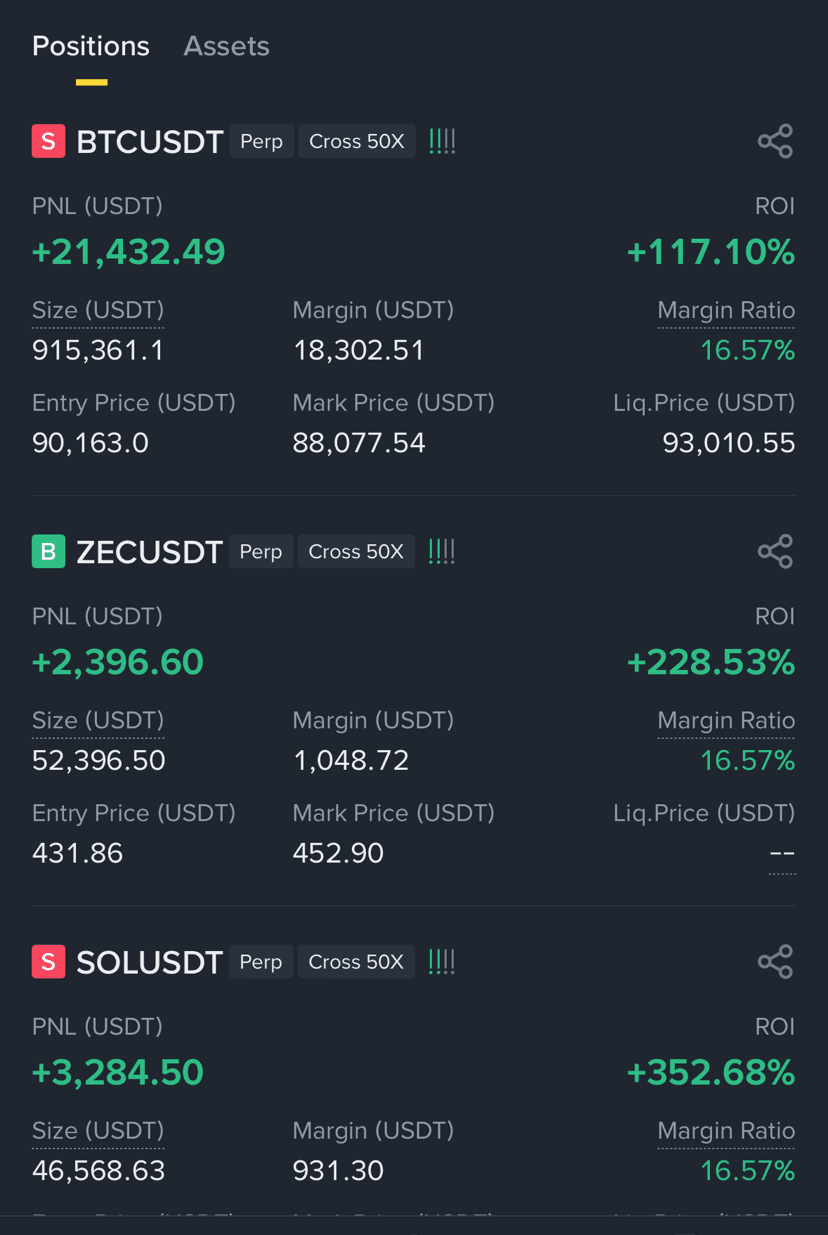This screenshot has height=1235, width=828.
Task: Share the BTCUSDT position
Action: point(775,141)
